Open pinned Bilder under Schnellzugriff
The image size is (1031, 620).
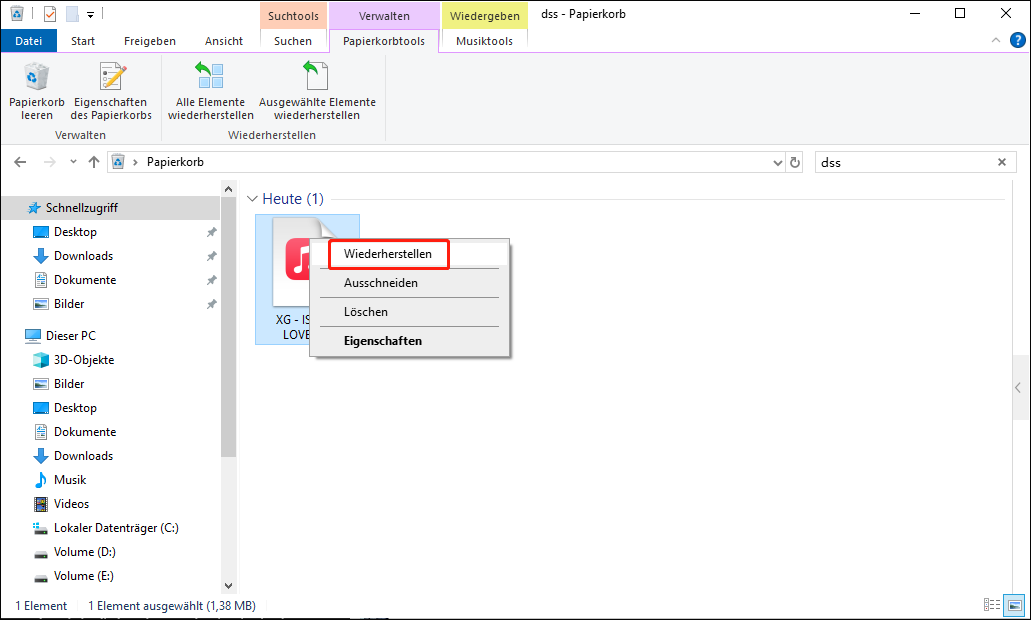[x=69, y=304]
